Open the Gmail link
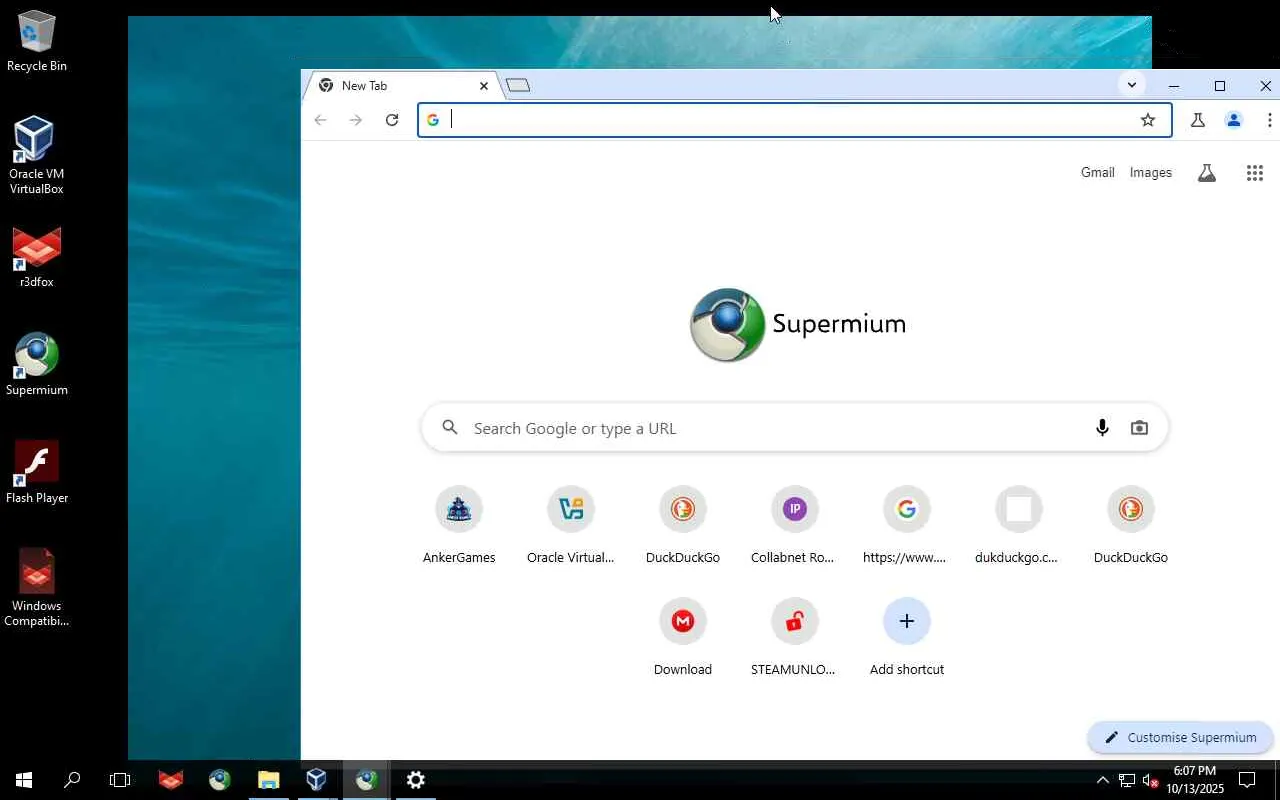The height and width of the screenshot is (800, 1280). coord(1097,173)
